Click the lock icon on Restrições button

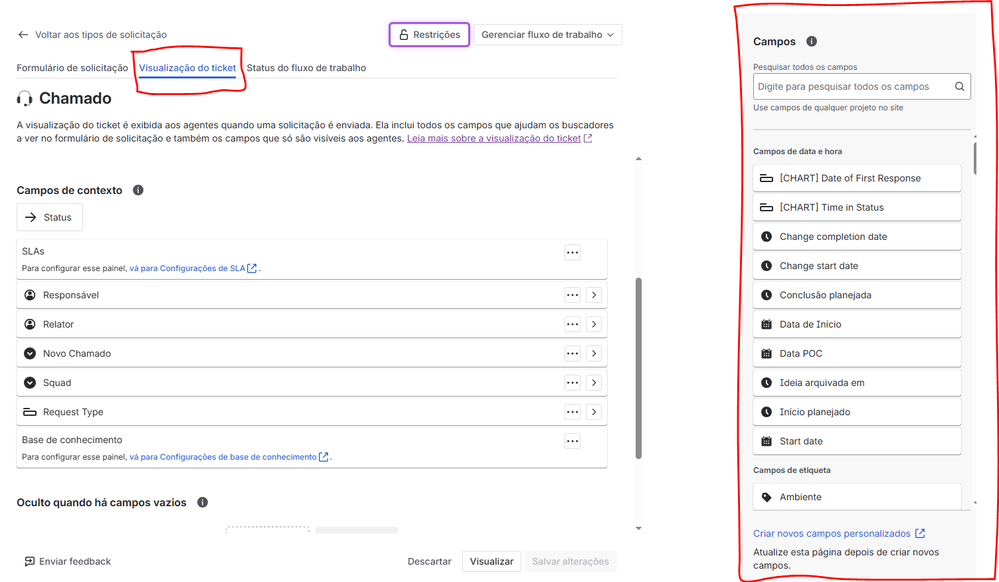coord(403,34)
